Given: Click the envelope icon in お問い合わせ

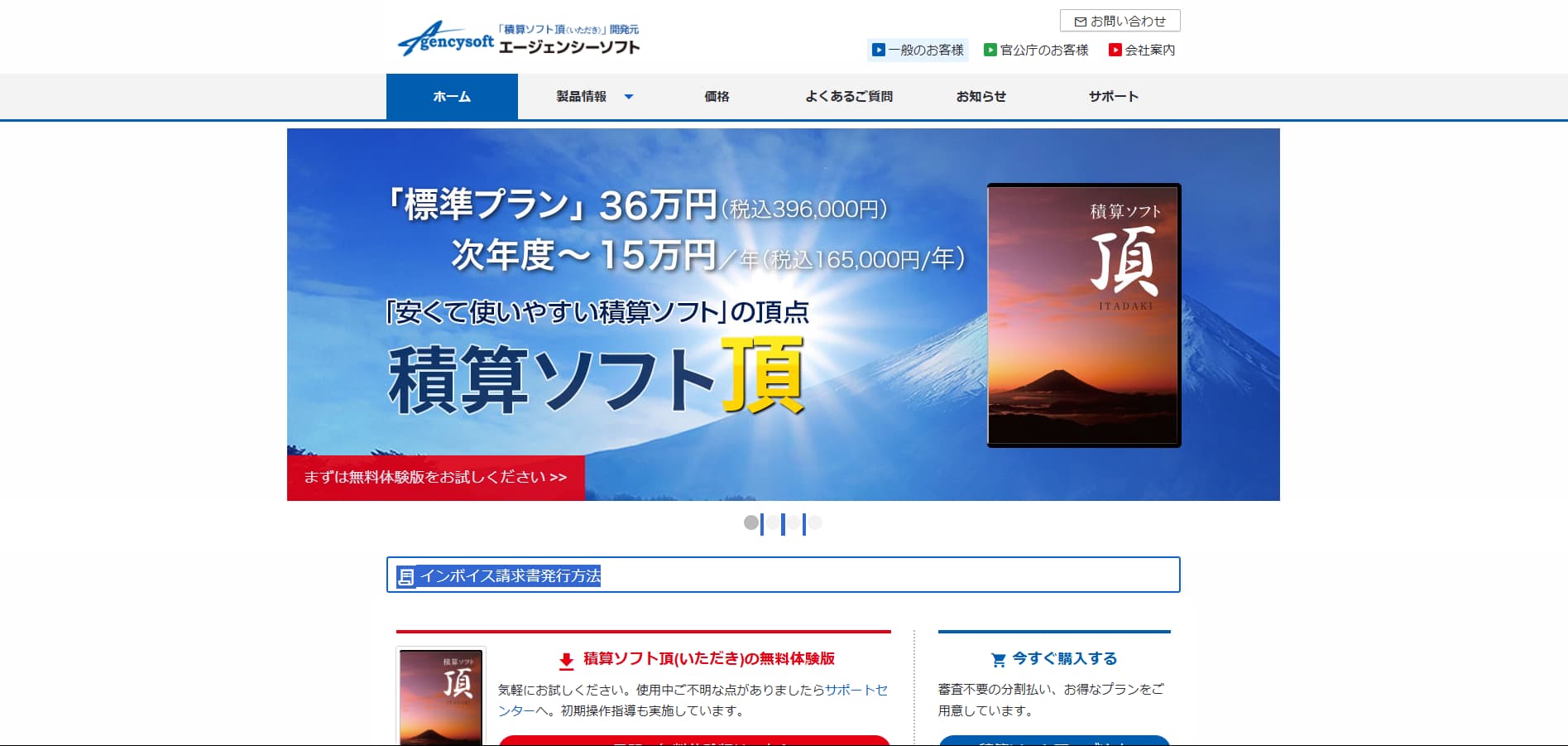Looking at the screenshot, I should (1080, 22).
